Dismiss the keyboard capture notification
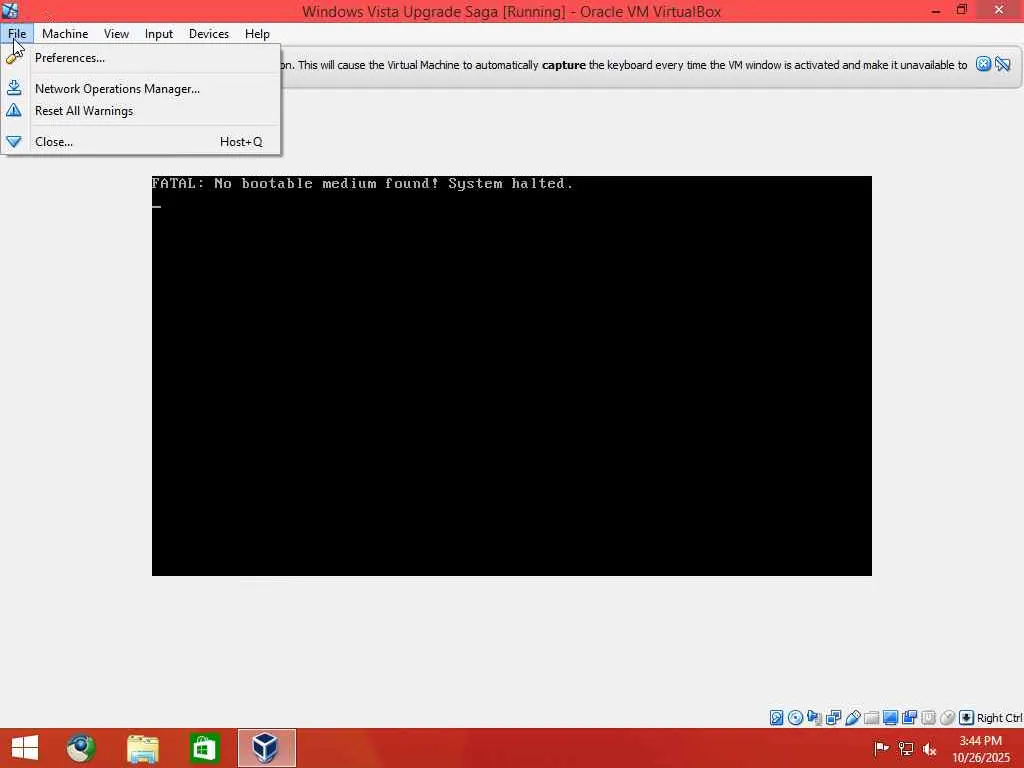Image resolution: width=1024 pixels, height=768 pixels. pyautogui.click(x=983, y=64)
